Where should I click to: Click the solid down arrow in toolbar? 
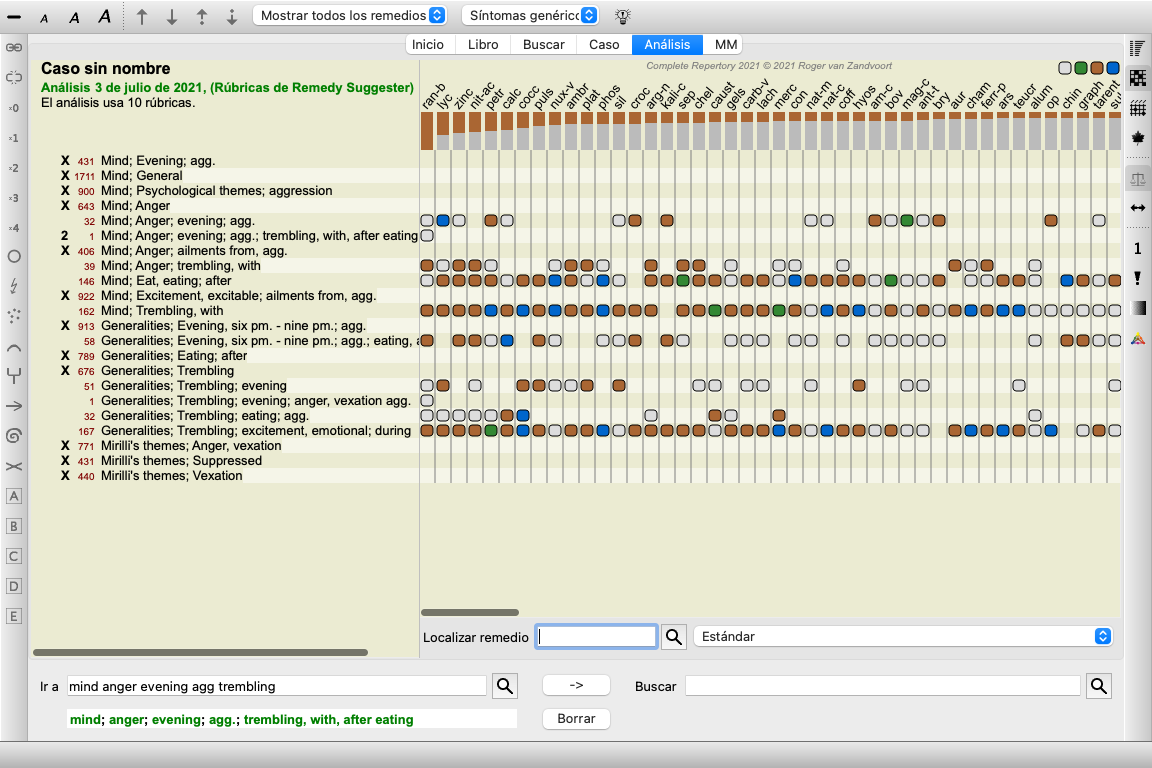[x=172, y=16]
